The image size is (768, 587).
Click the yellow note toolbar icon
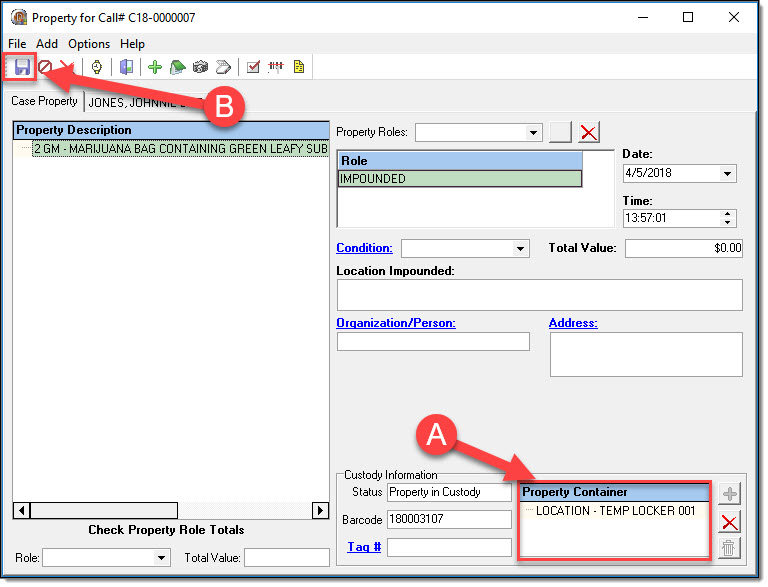298,67
